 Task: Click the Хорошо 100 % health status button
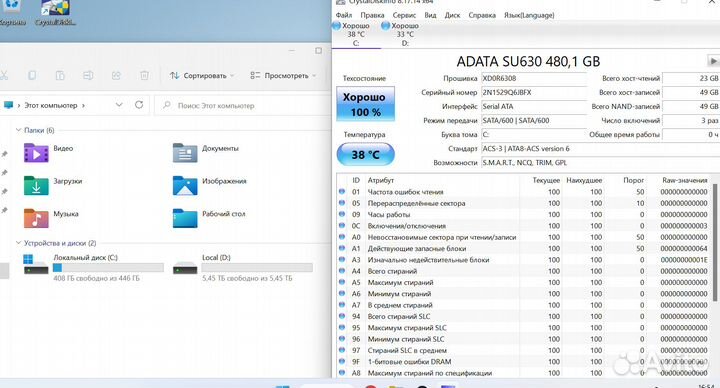click(x=366, y=104)
